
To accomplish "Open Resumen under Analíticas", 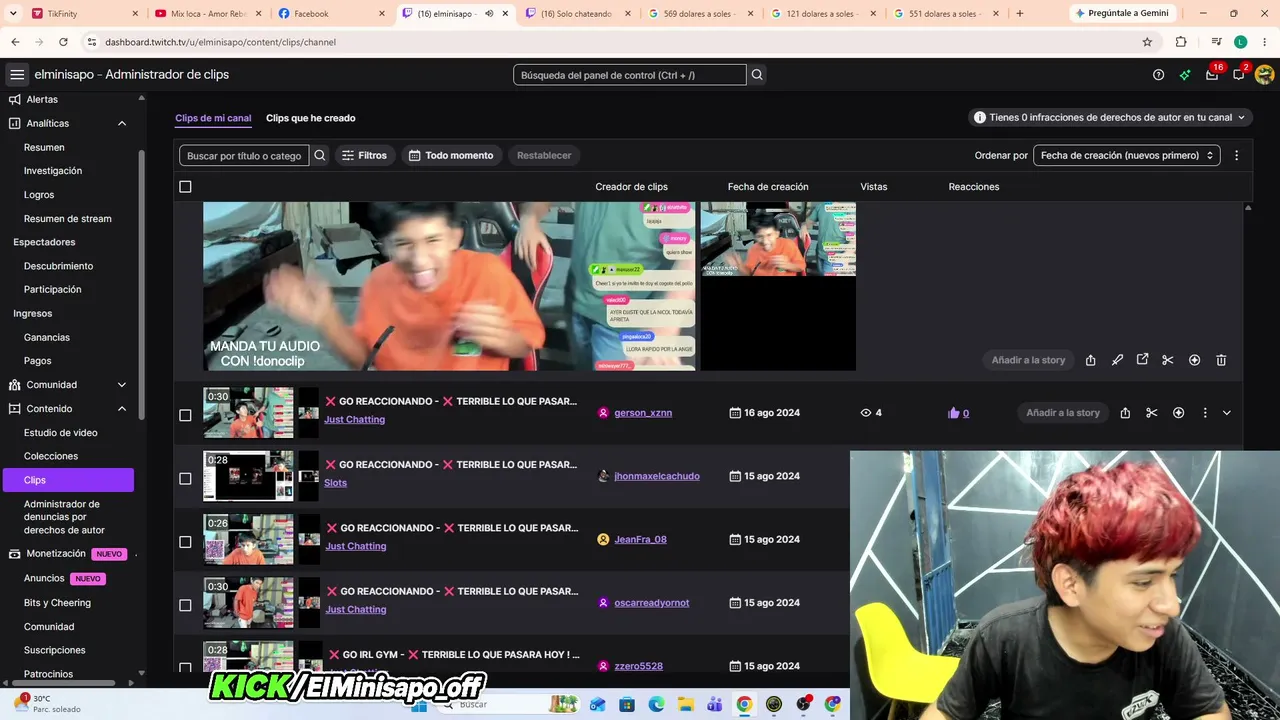I will click(x=44, y=147).
